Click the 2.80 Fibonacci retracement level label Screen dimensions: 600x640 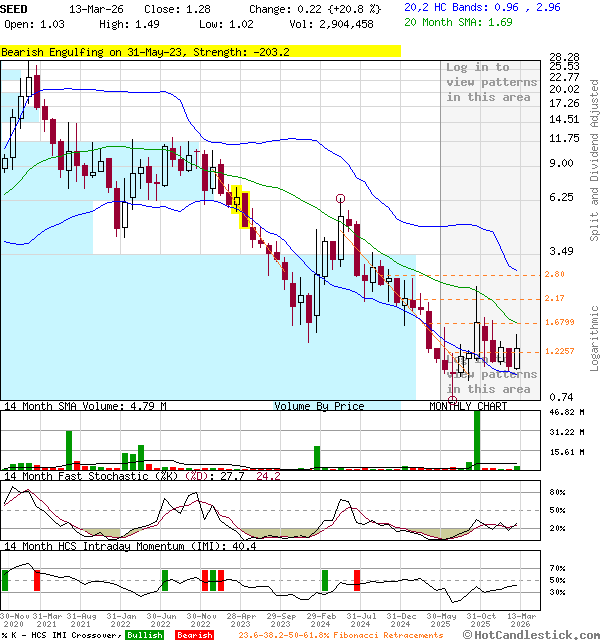(x=555, y=274)
